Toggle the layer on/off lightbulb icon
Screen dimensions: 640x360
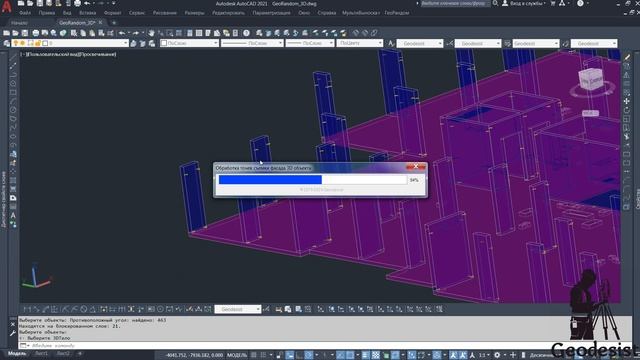point(16,43)
